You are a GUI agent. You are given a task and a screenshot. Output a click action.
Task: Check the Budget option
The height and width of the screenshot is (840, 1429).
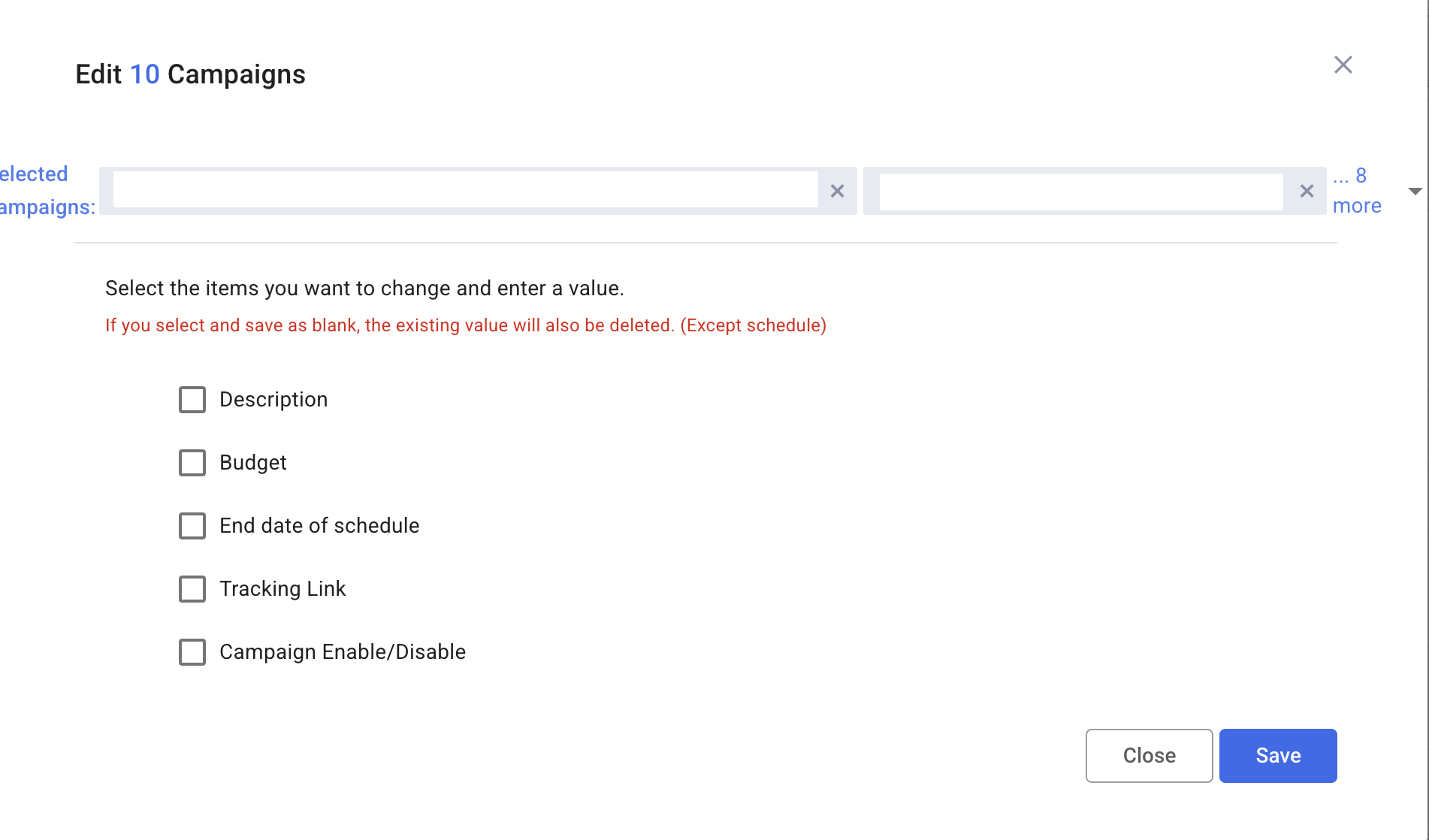[x=192, y=463]
